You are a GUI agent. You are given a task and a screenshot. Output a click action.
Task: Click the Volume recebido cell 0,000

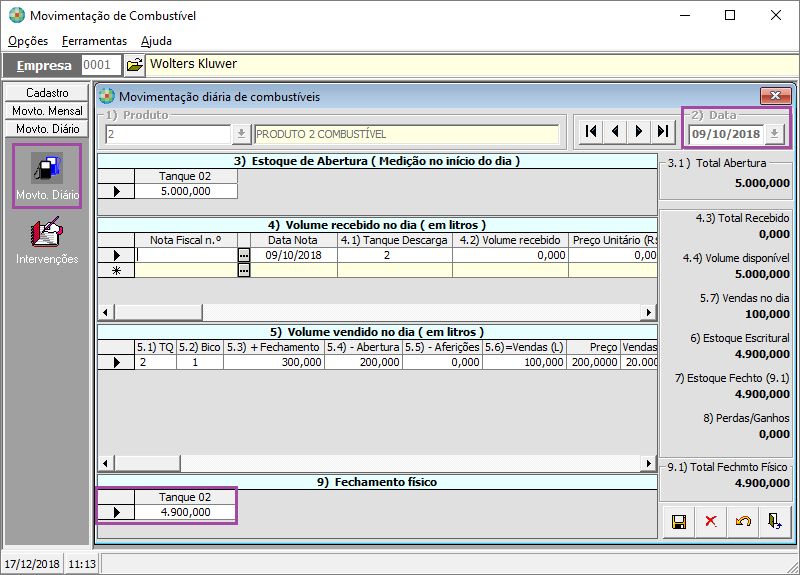pos(510,255)
